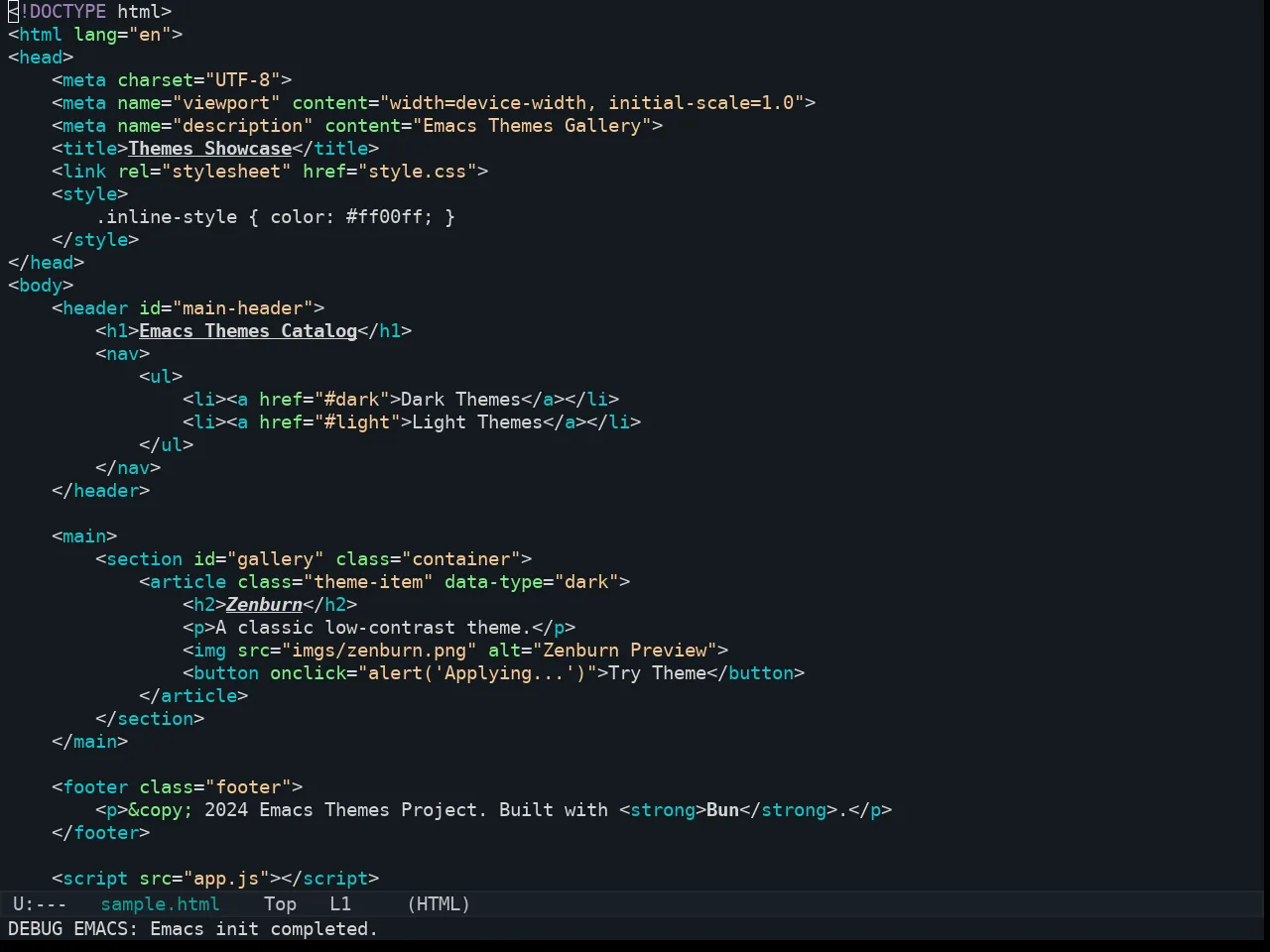1270x952 pixels.
Task: Click 'Dark Themes' link text in code
Action: pyautogui.click(x=460, y=400)
